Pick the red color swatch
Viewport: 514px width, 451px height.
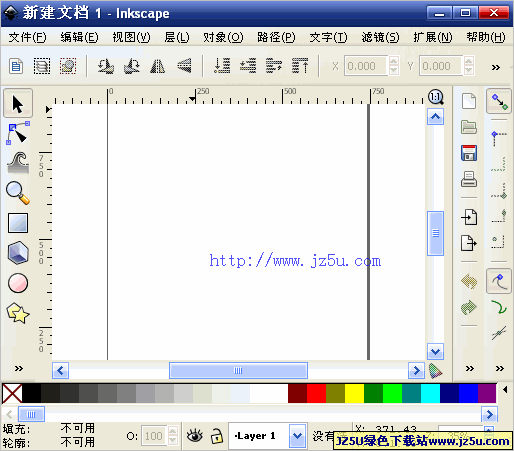pos(316,393)
